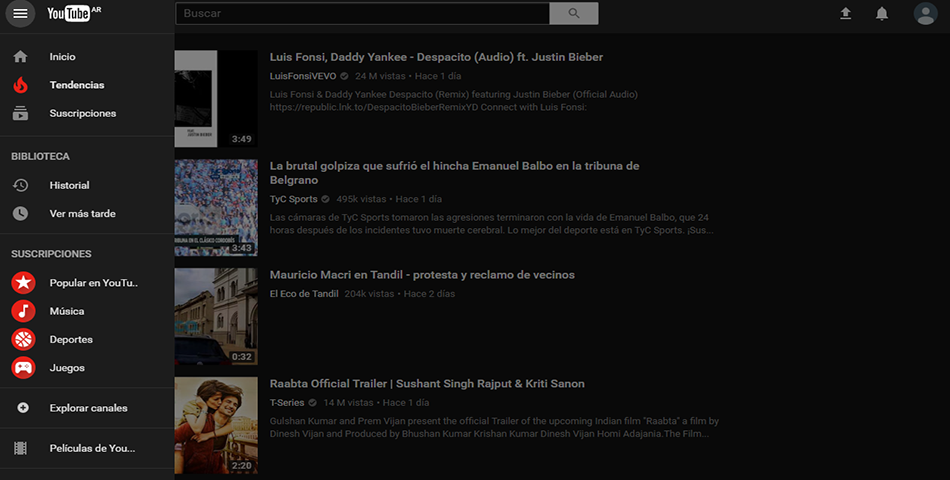Click the Historial clock-arrow icon
The height and width of the screenshot is (480, 950).
(21, 185)
